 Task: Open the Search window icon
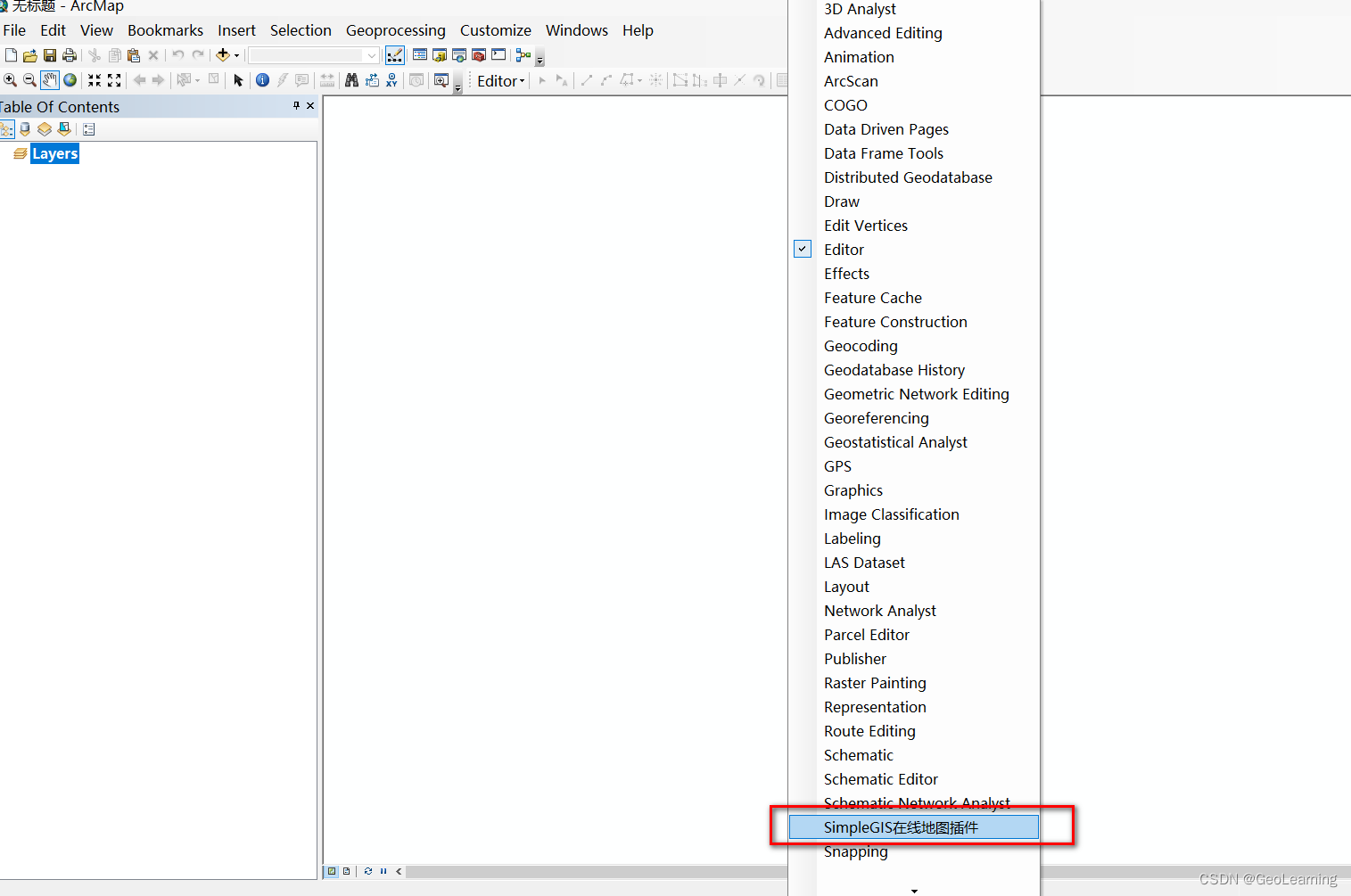[x=459, y=55]
